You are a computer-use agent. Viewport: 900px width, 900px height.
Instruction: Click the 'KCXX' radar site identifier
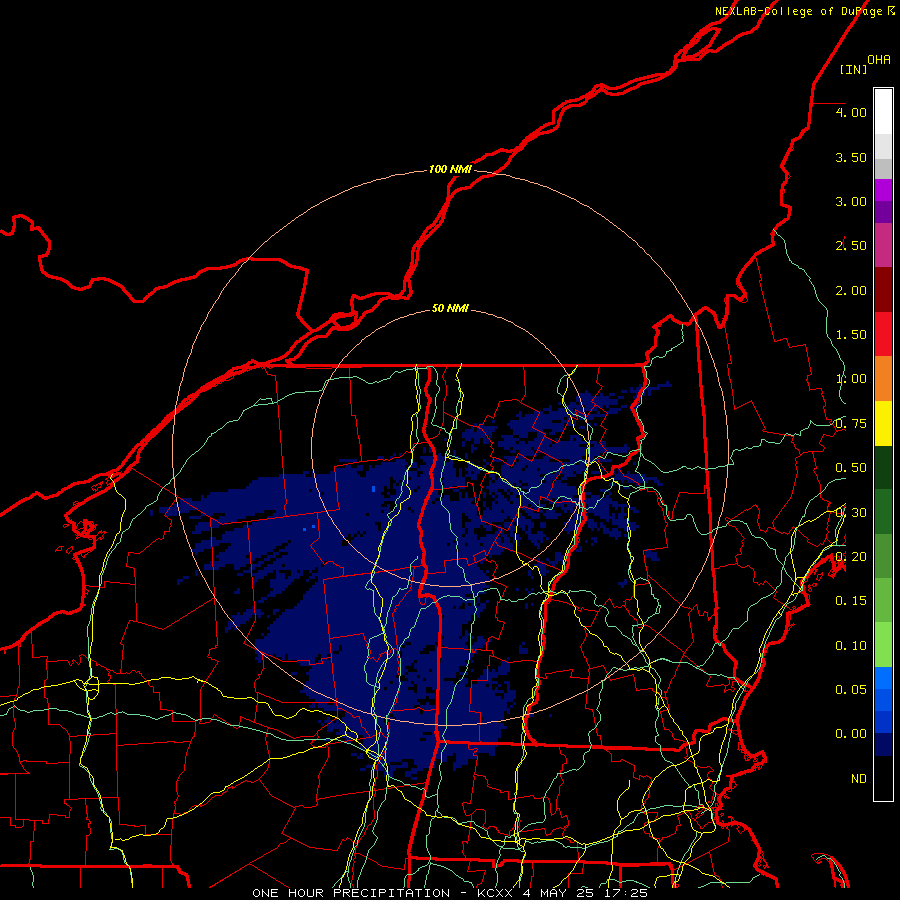tap(494, 893)
